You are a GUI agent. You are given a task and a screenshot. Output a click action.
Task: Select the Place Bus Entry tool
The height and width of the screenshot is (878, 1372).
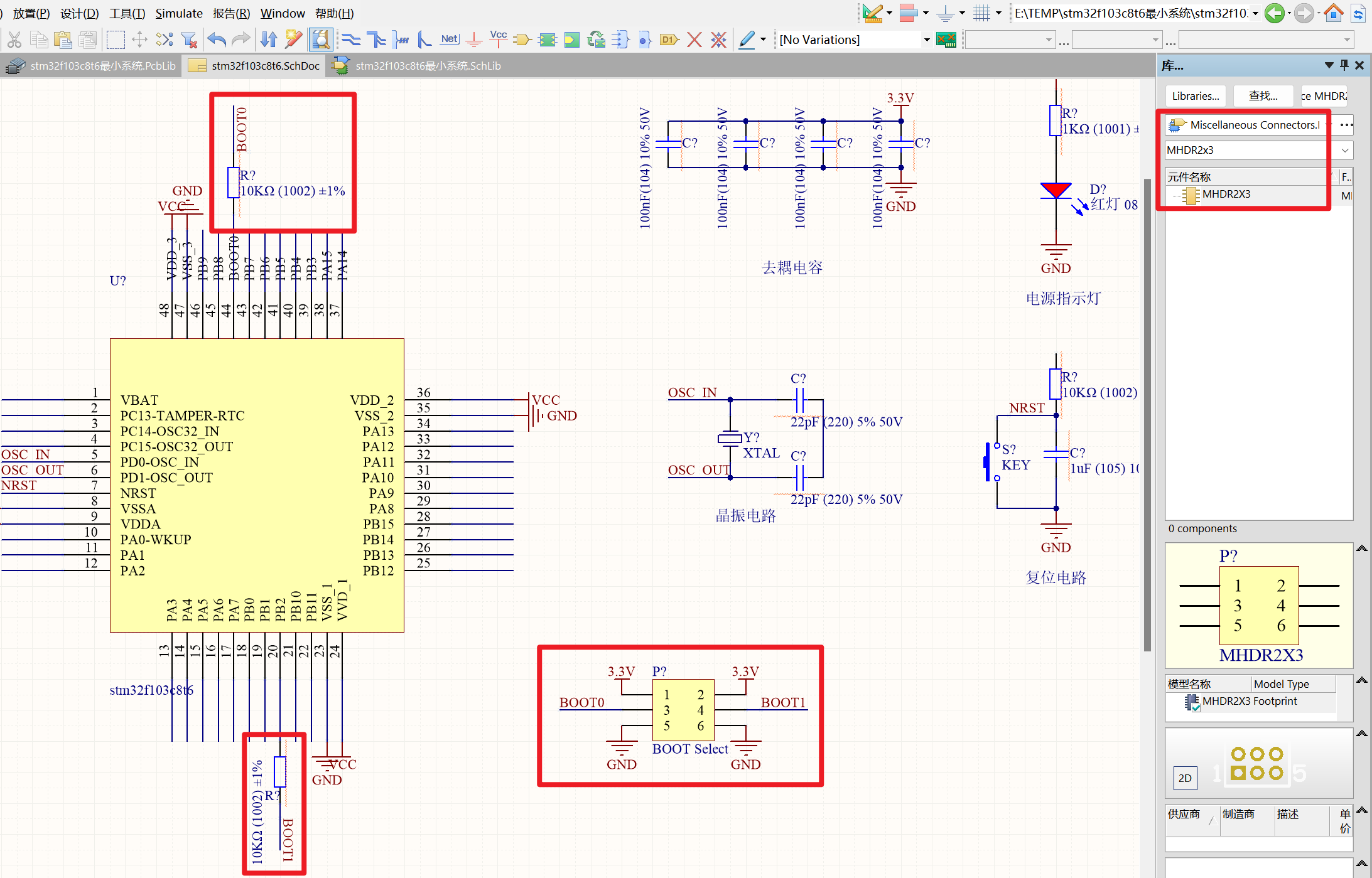pos(425,40)
